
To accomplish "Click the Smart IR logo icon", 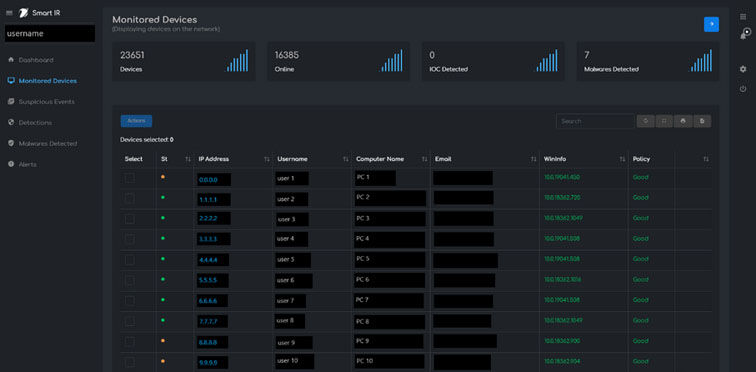I will coord(24,13).
